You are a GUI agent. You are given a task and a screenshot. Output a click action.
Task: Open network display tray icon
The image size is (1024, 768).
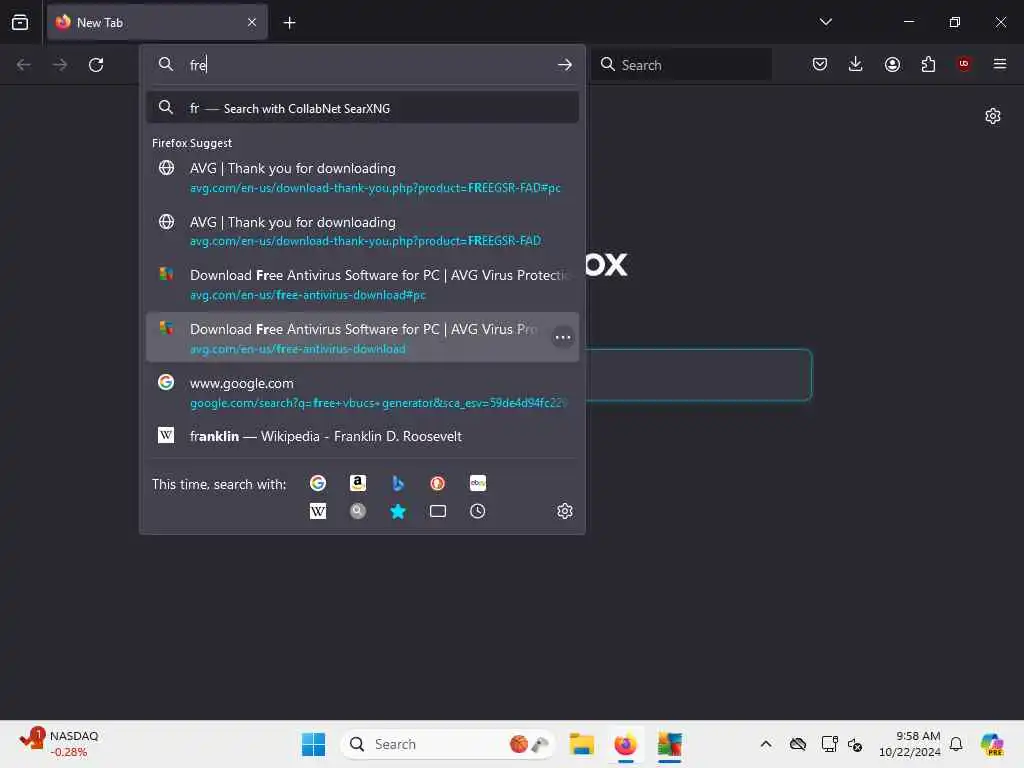click(x=829, y=744)
